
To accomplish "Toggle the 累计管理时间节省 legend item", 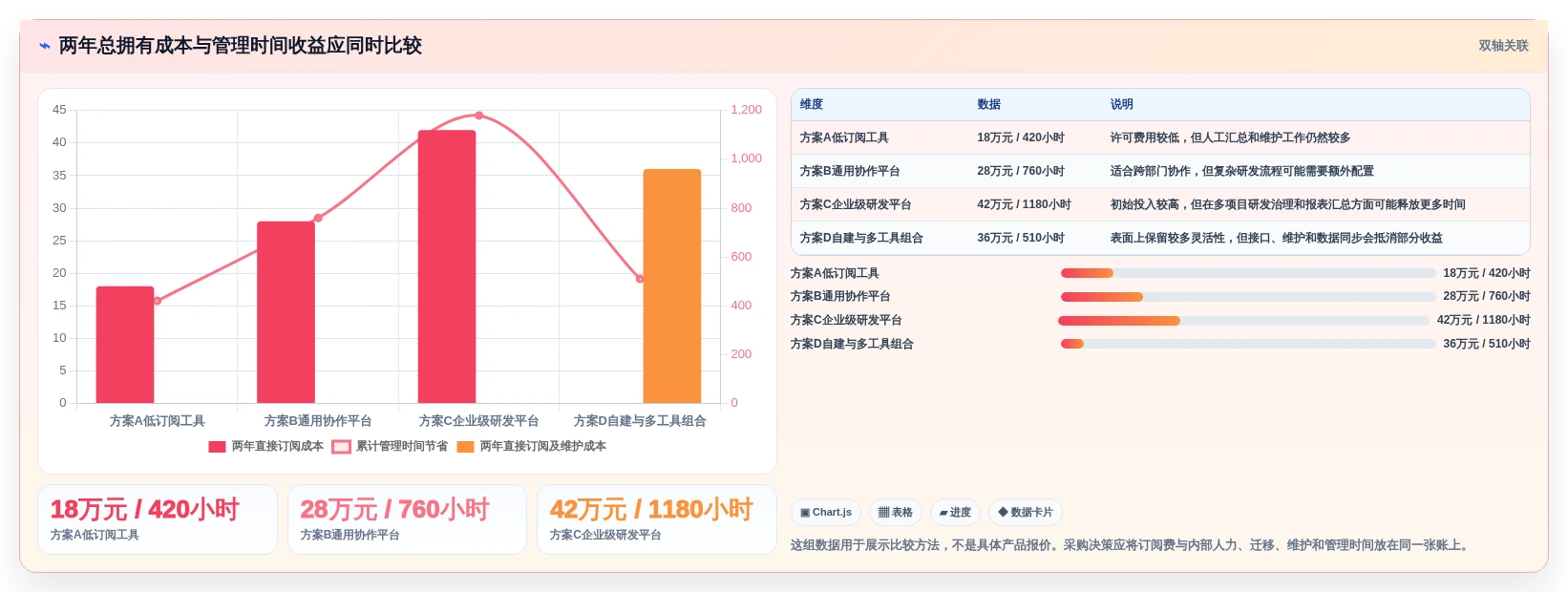I will tap(390, 446).
